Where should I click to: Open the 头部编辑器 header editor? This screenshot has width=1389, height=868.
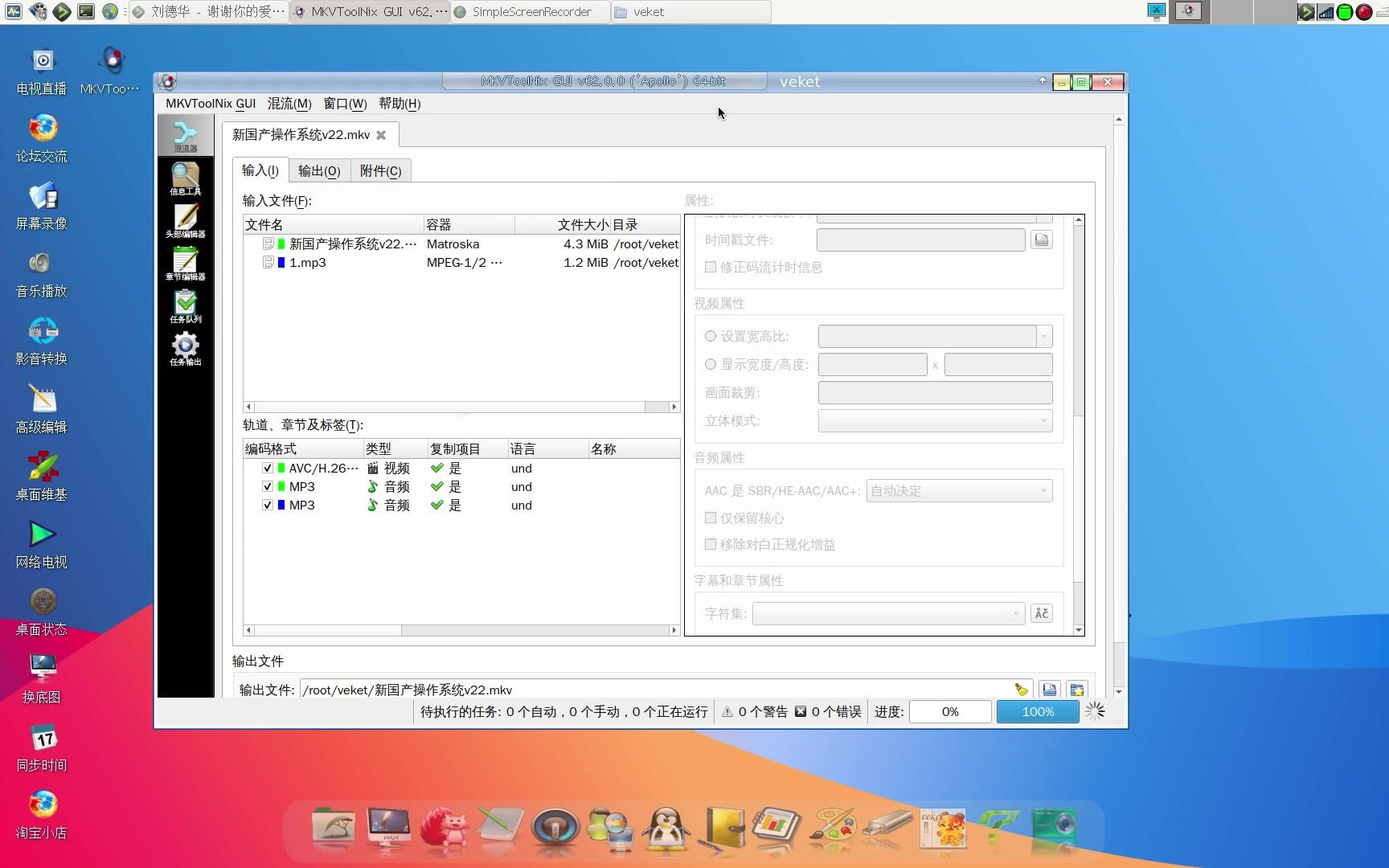click(185, 221)
